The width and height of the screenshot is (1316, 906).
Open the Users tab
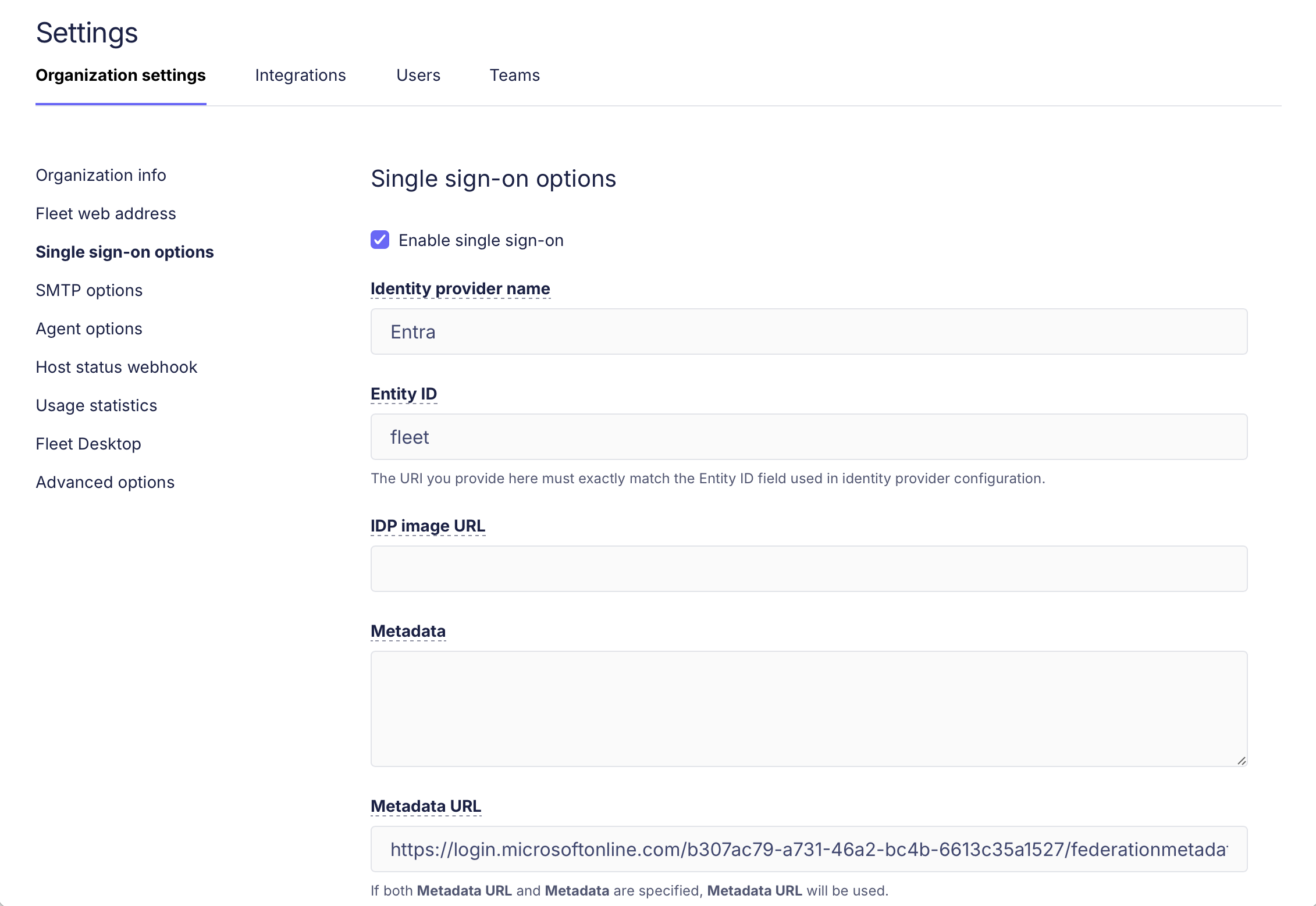tap(418, 76)
